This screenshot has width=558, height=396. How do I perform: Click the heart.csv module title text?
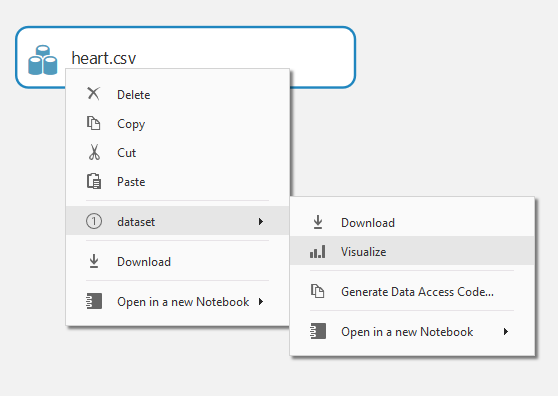tap(104, 58)
